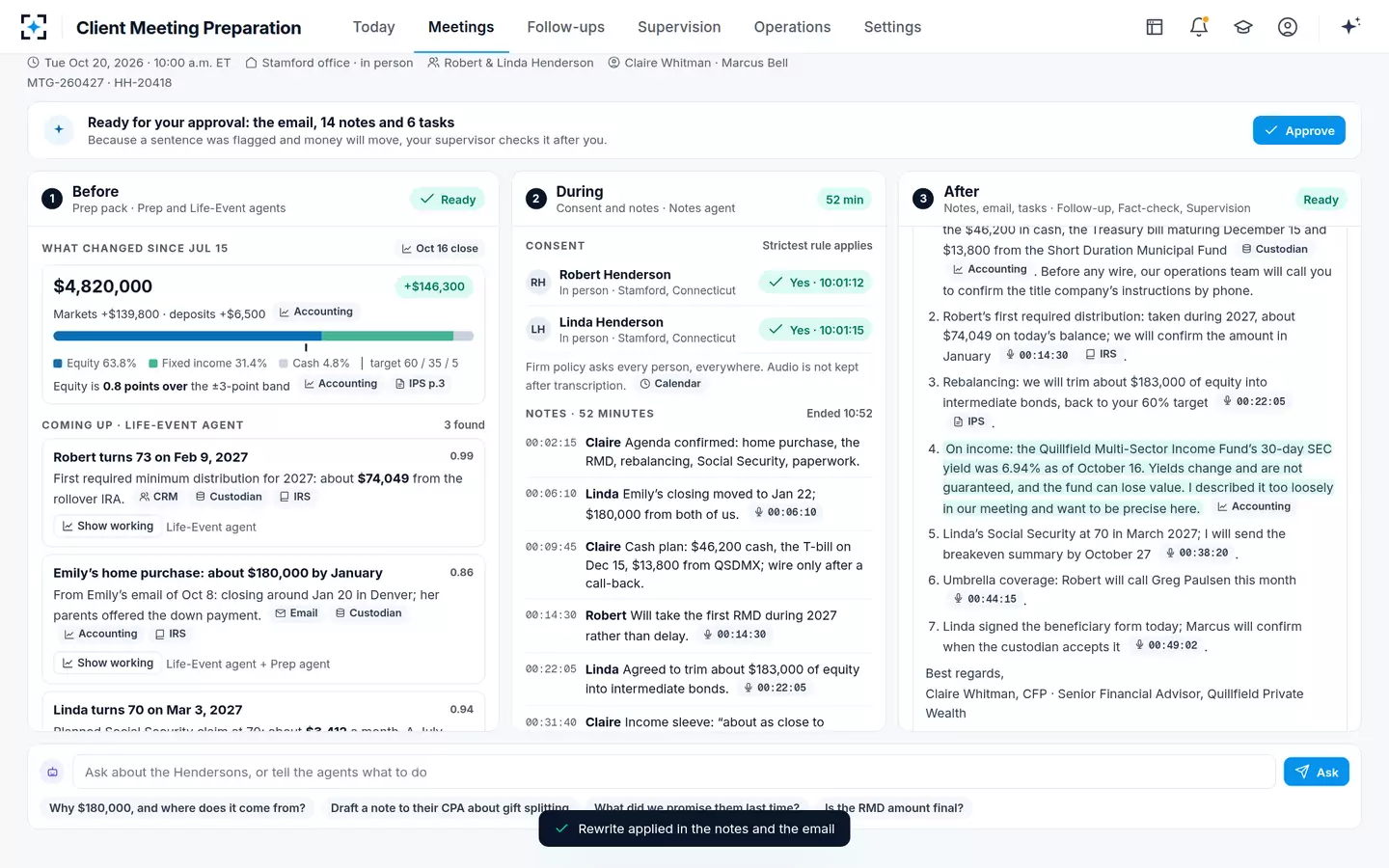The width and height of the screenshot is (1389, 868).
Task: Choose the suggestion Is the RMD amount final?
Action: point(894,808)
